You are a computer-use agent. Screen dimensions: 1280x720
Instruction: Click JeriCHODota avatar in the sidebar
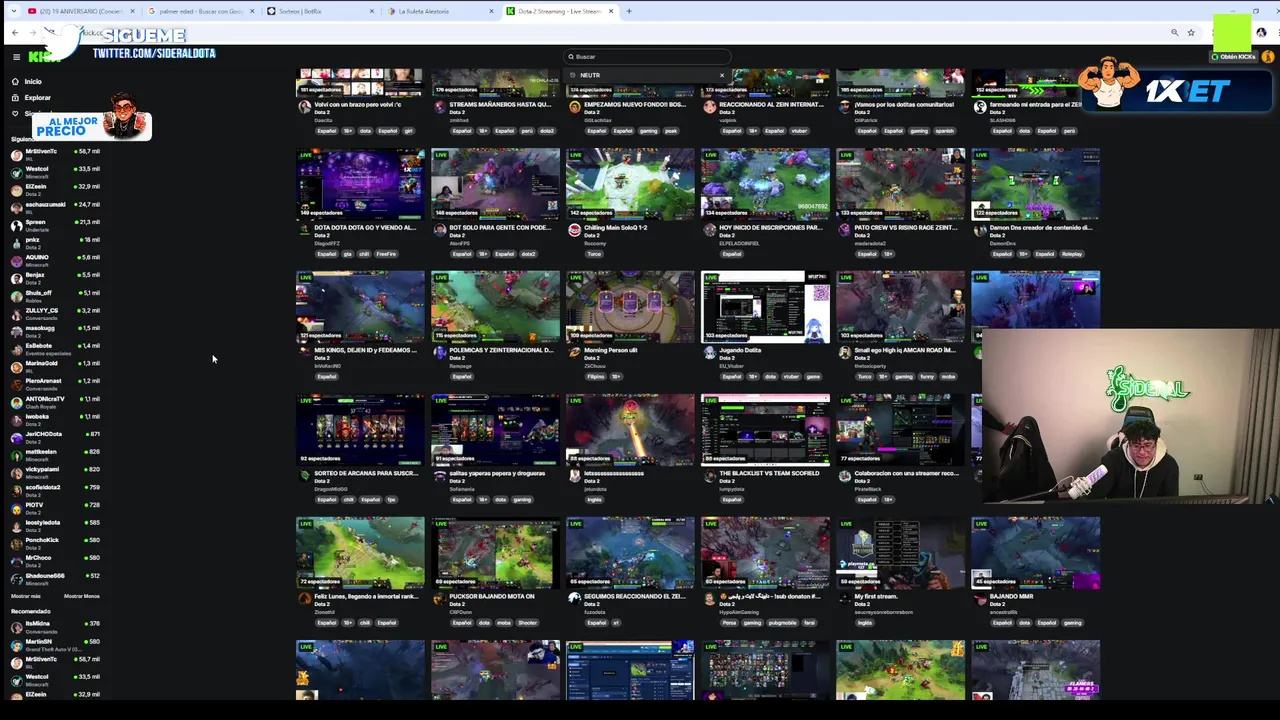pyautogui.click(x=16, y=436)
